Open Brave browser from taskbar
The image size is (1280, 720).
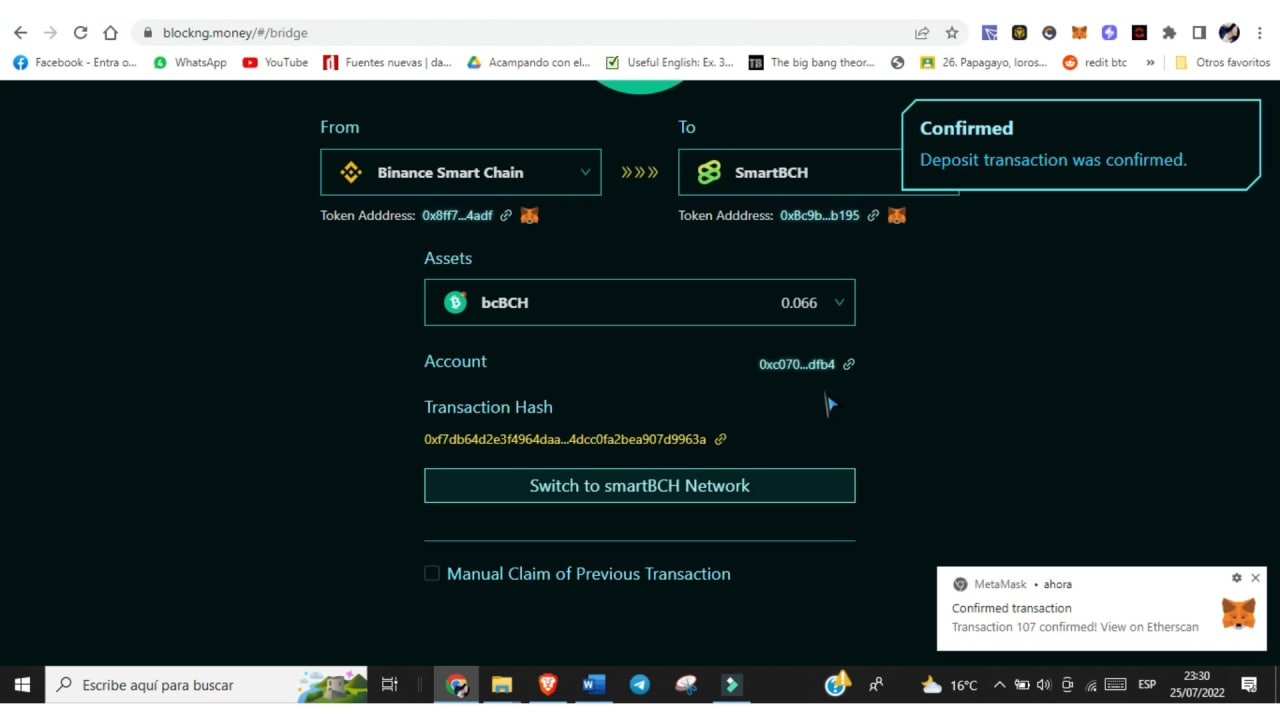point(548,685)
